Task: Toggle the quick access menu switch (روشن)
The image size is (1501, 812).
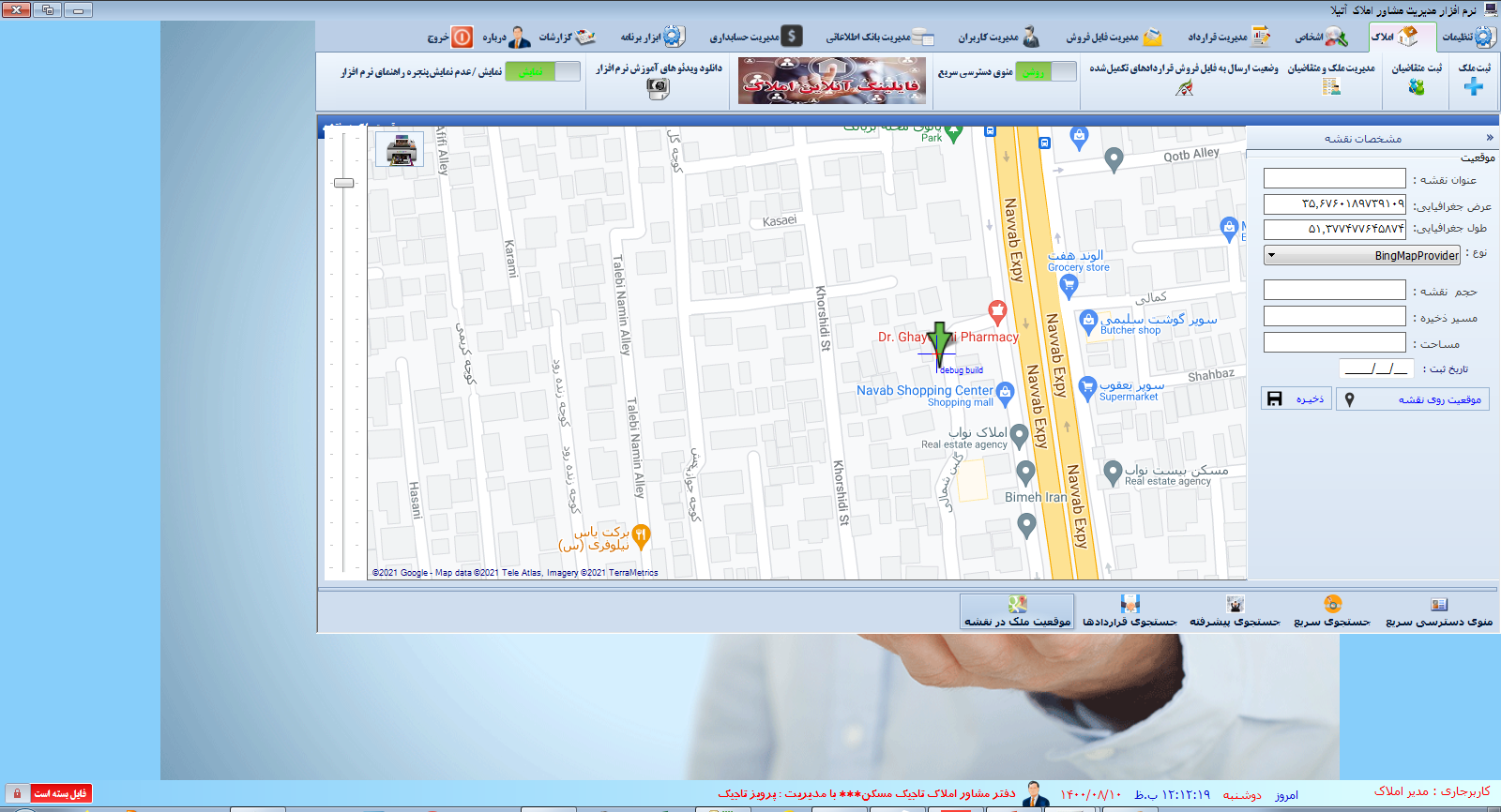Action: point(1048,71)
